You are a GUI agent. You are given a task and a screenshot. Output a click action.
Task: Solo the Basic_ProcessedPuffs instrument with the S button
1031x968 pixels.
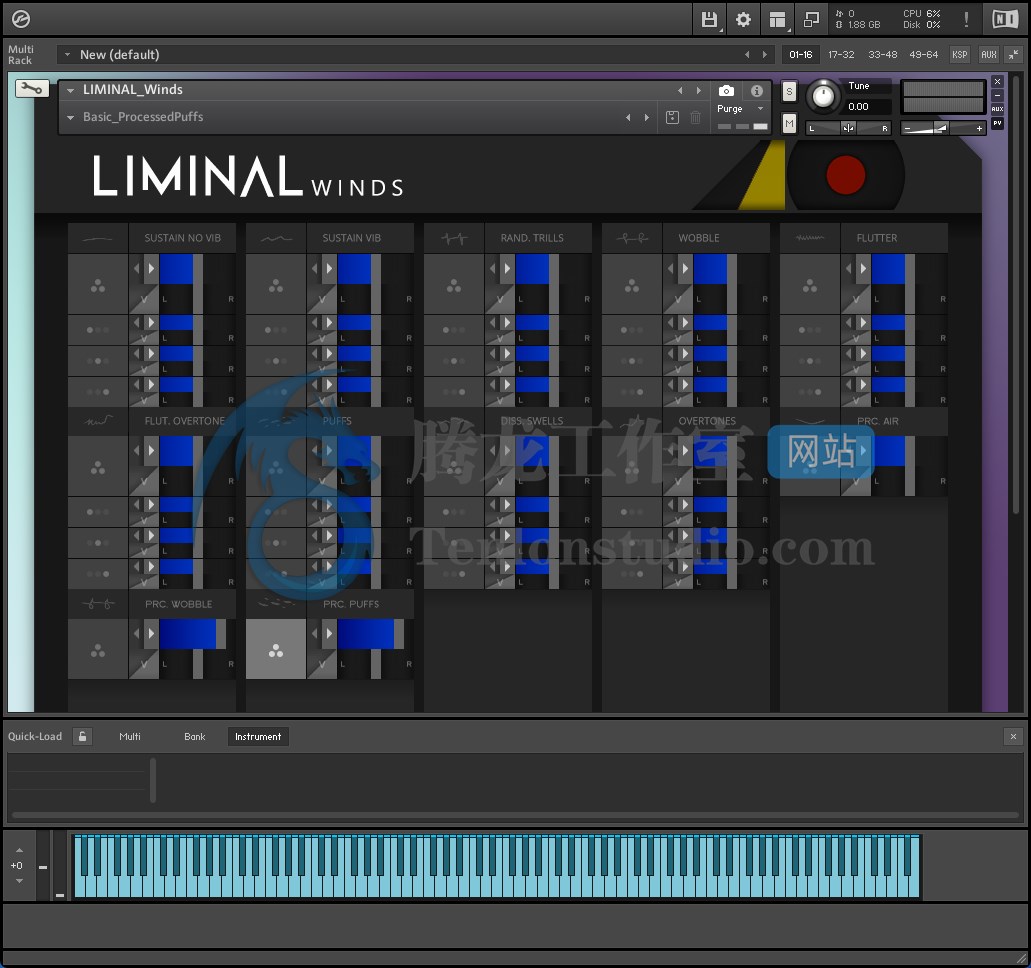click(x=789, y=91)
